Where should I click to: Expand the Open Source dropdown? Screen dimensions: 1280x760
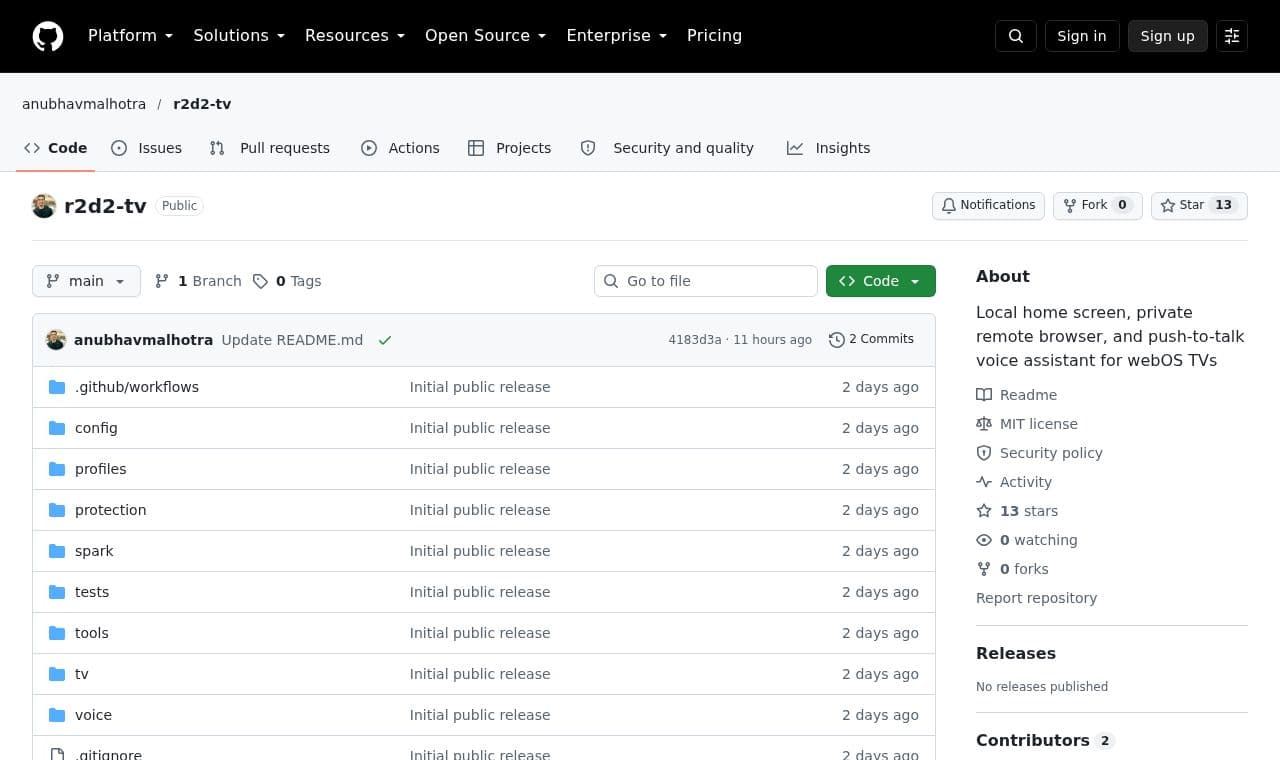[x=486, y=36]
